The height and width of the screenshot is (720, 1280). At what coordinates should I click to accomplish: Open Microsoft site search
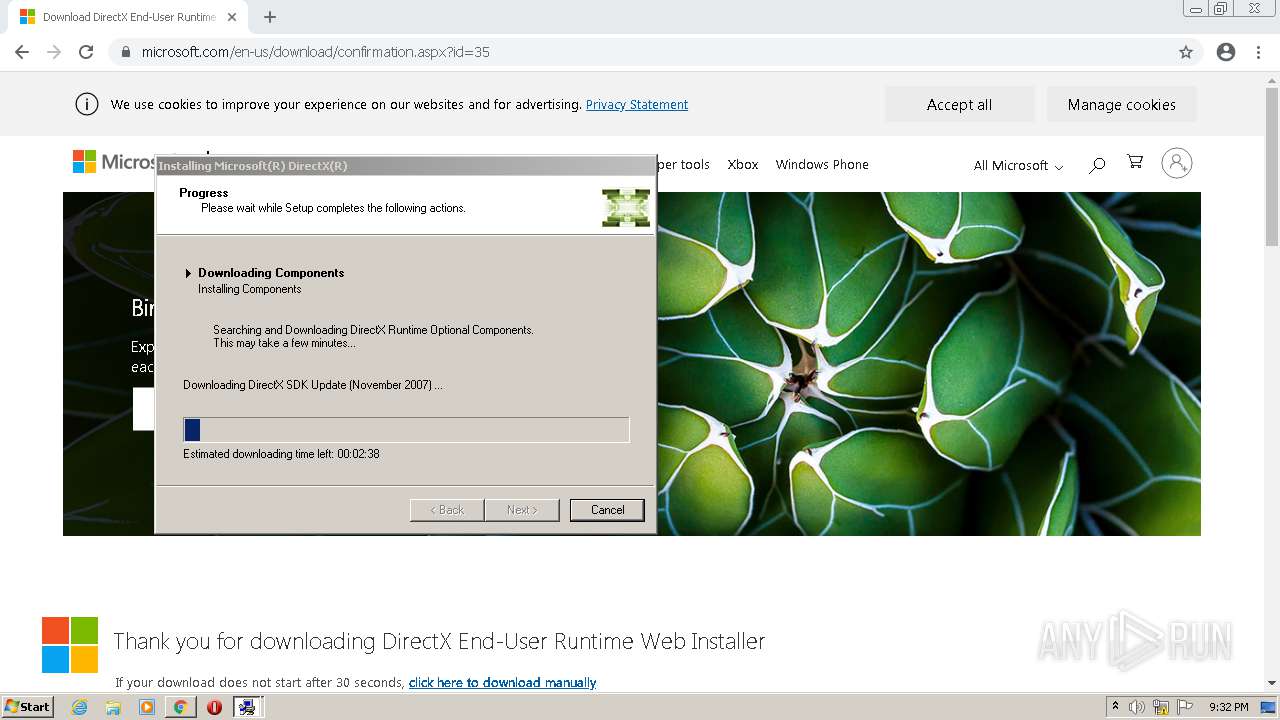[1097, 164]
